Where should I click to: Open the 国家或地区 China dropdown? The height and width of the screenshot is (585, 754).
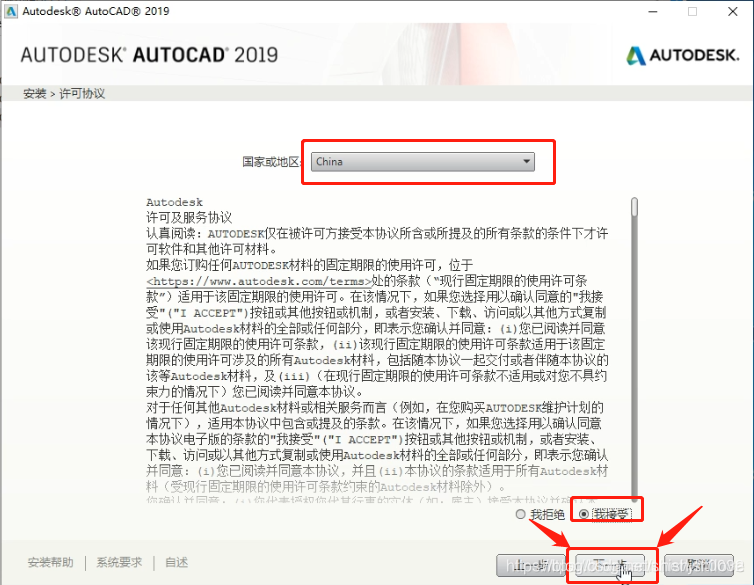coord(423,162)
